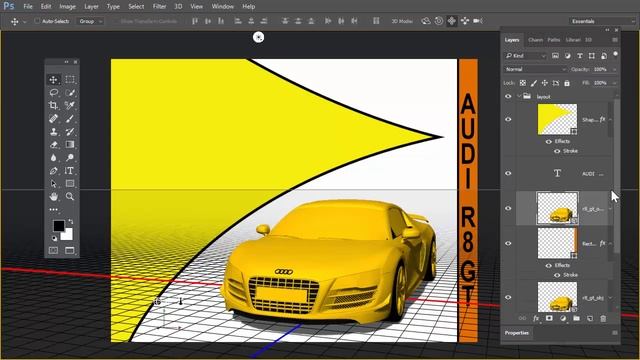Viewport: 640px width, 360px height.
Task: Hide the Rectangle layer
Action: (508, 244)
